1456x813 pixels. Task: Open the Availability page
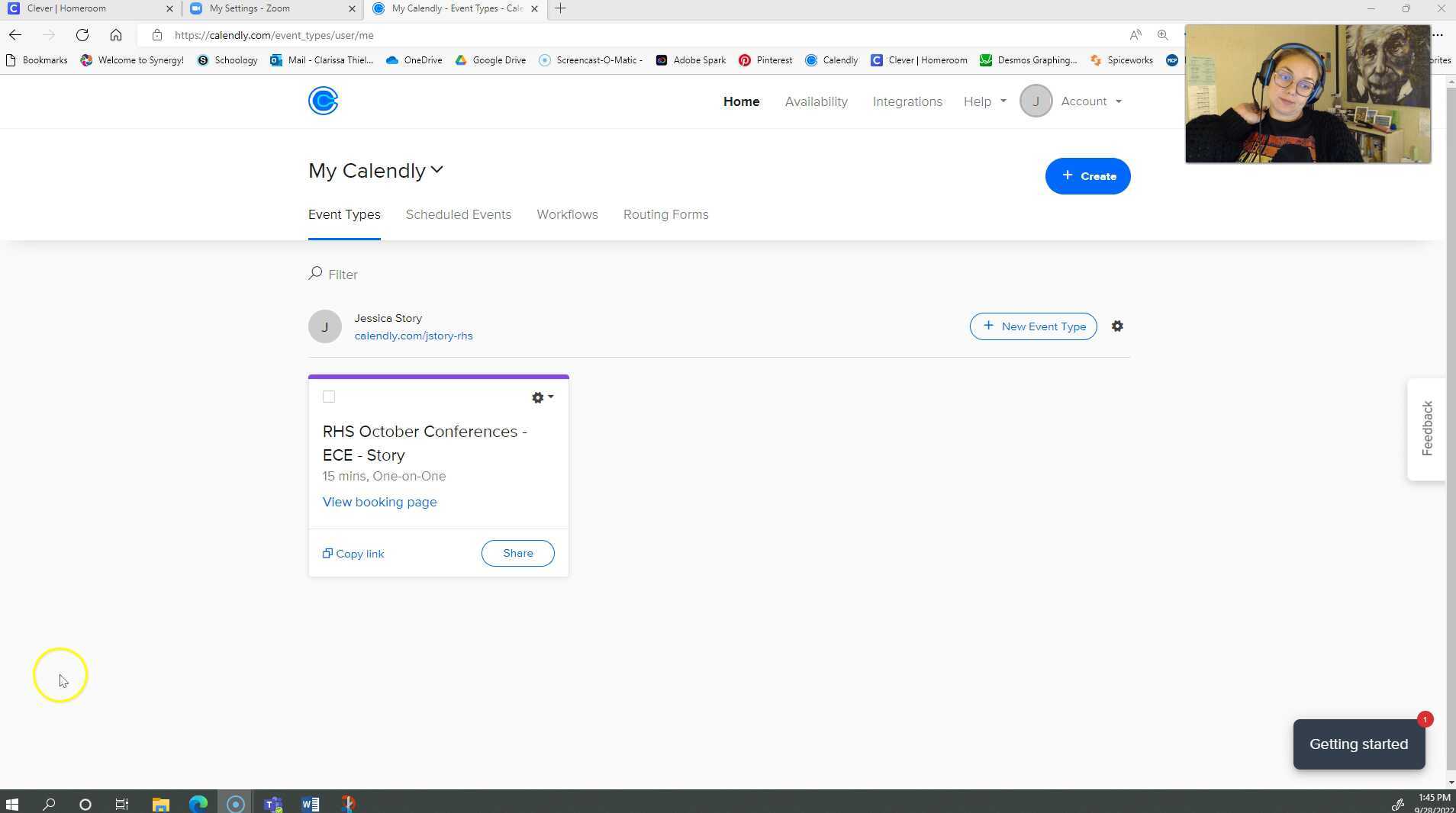[x=816, y=101]
